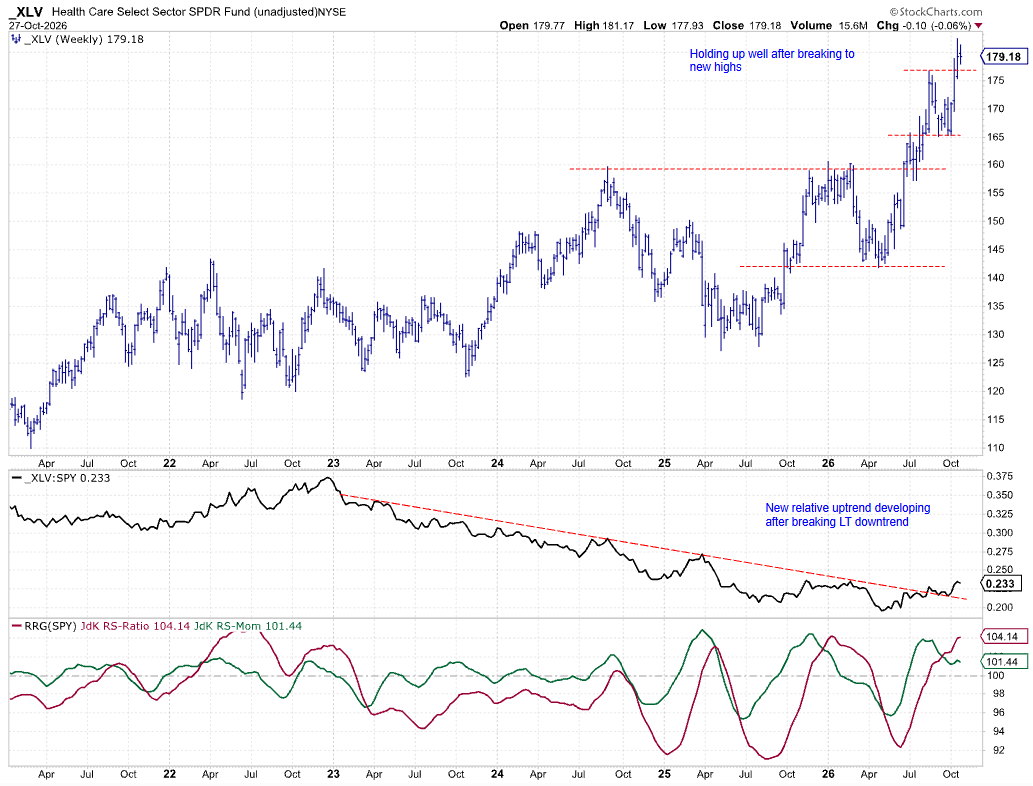Click the Chg -0.10 (-0.06%) value
This screenshot has width=1033, height=786.
pos(924,26)
